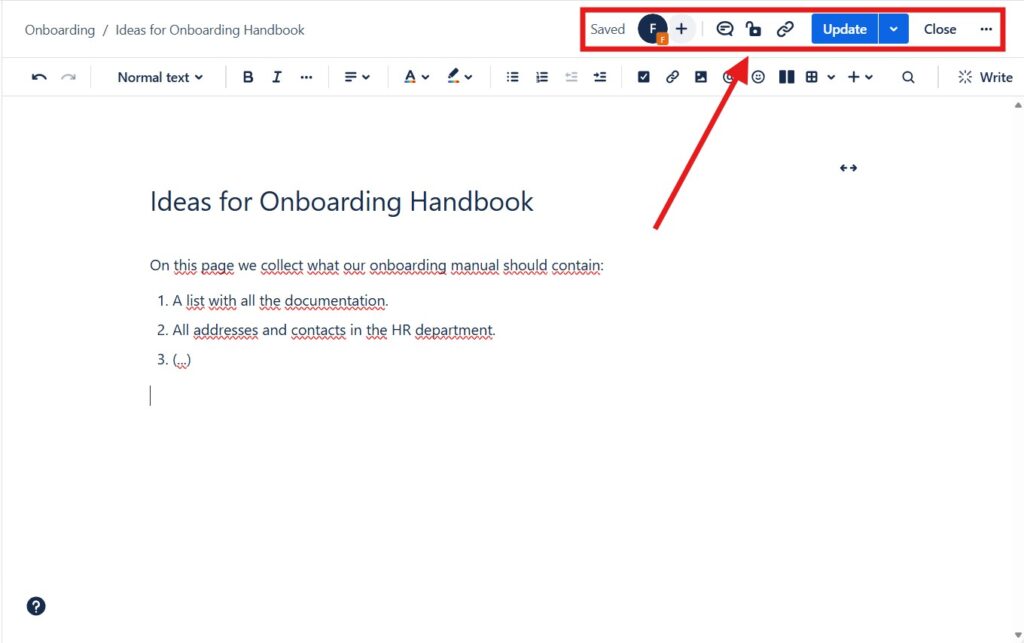Open the text color picker

414,76
